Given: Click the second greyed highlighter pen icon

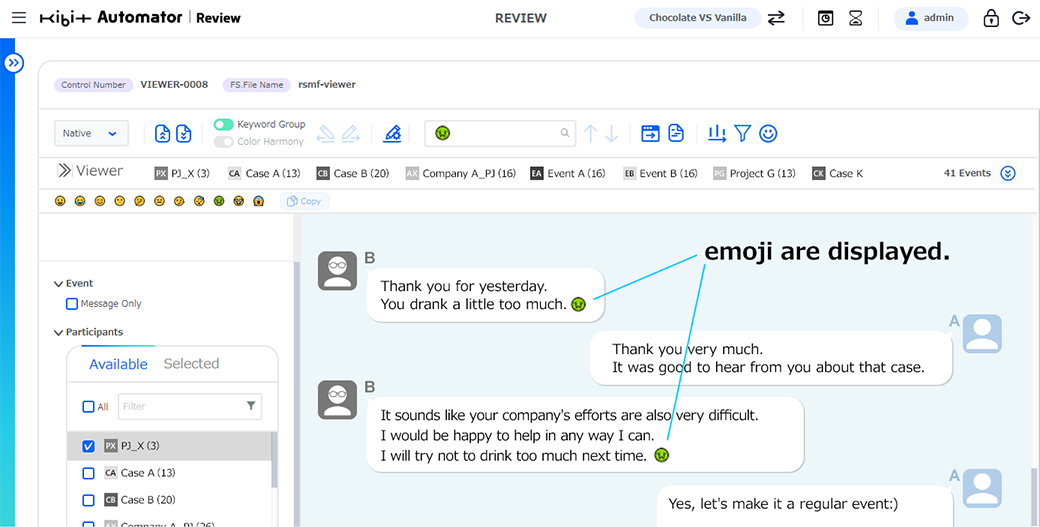Looking at the screenshot, I should [x=351, y=133].
